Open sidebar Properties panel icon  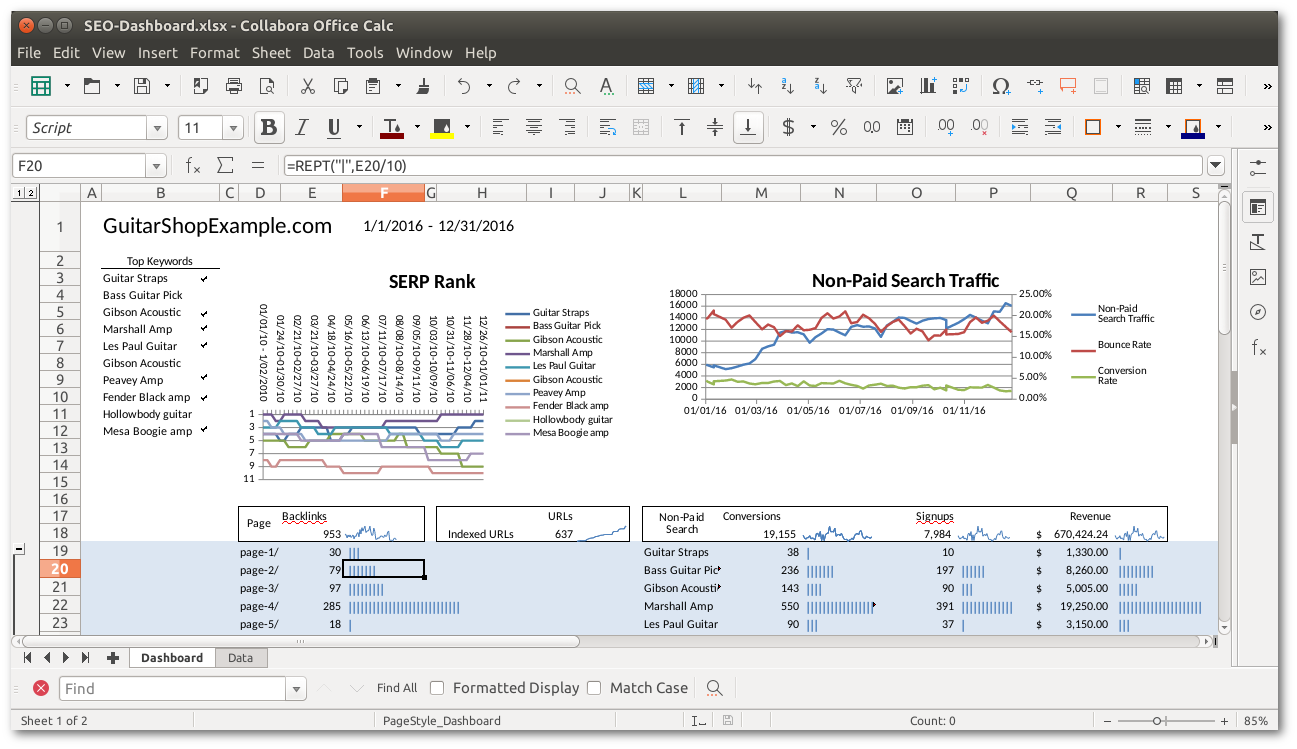click(1258, 208)
